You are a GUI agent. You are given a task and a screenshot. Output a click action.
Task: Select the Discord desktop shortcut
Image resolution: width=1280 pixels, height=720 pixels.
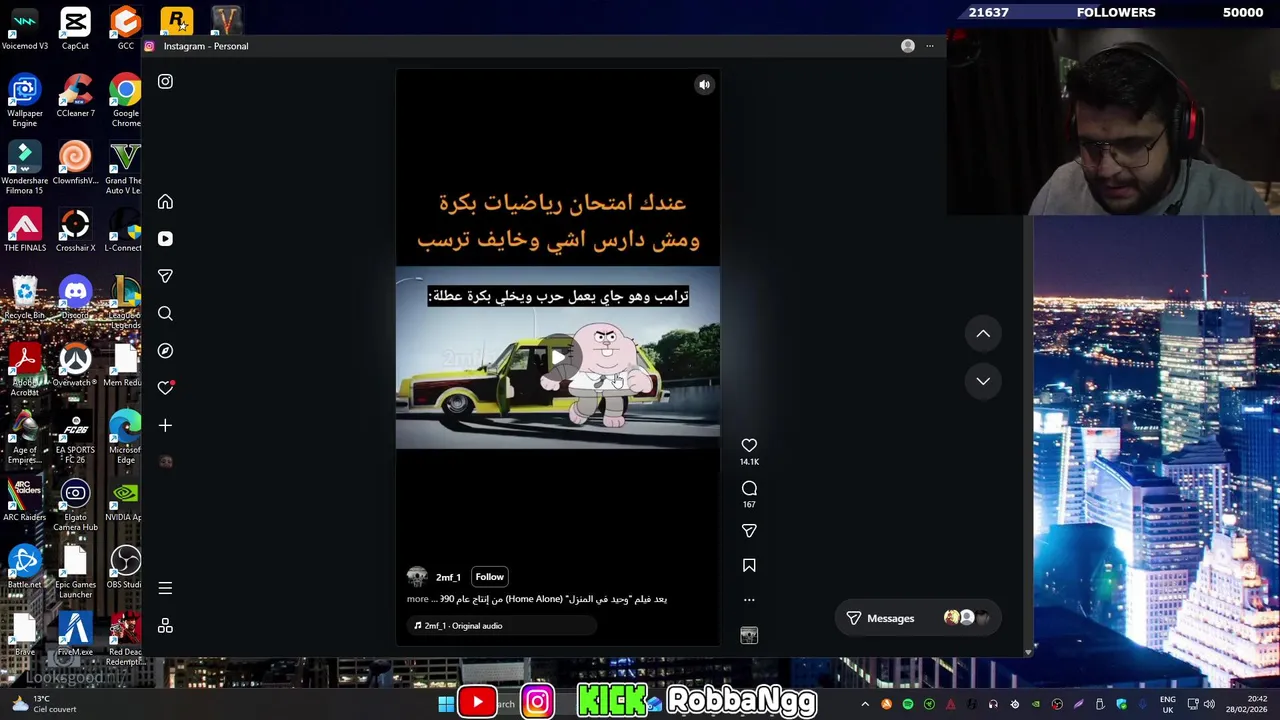(x=75, y=298)
